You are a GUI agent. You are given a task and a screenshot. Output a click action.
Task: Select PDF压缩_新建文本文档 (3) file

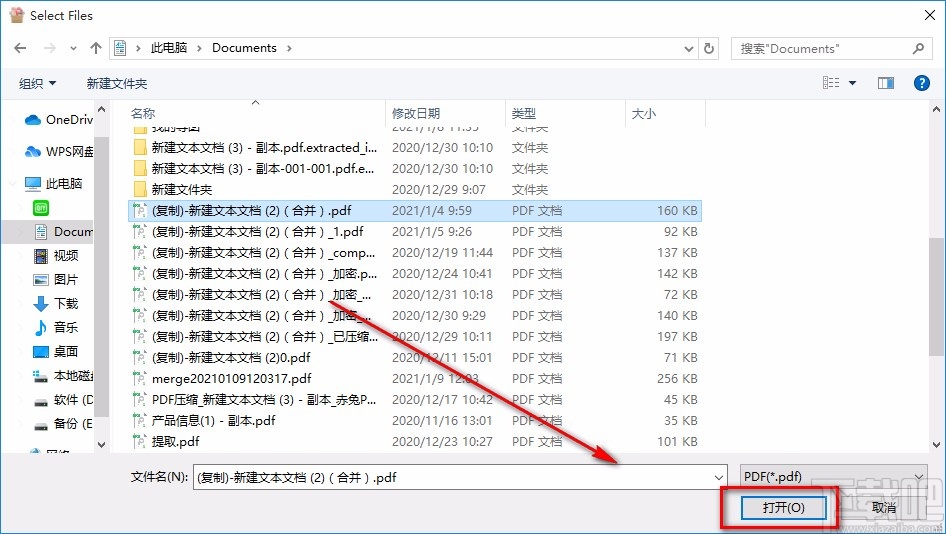415,400
